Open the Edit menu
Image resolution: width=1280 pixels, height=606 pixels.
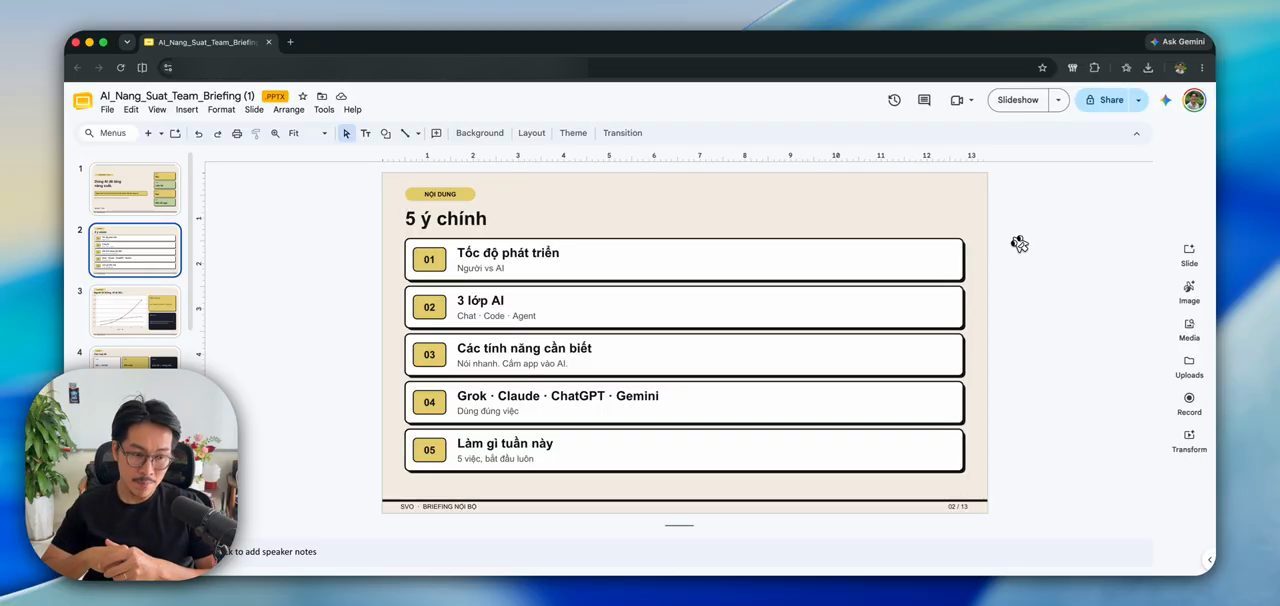131,110
